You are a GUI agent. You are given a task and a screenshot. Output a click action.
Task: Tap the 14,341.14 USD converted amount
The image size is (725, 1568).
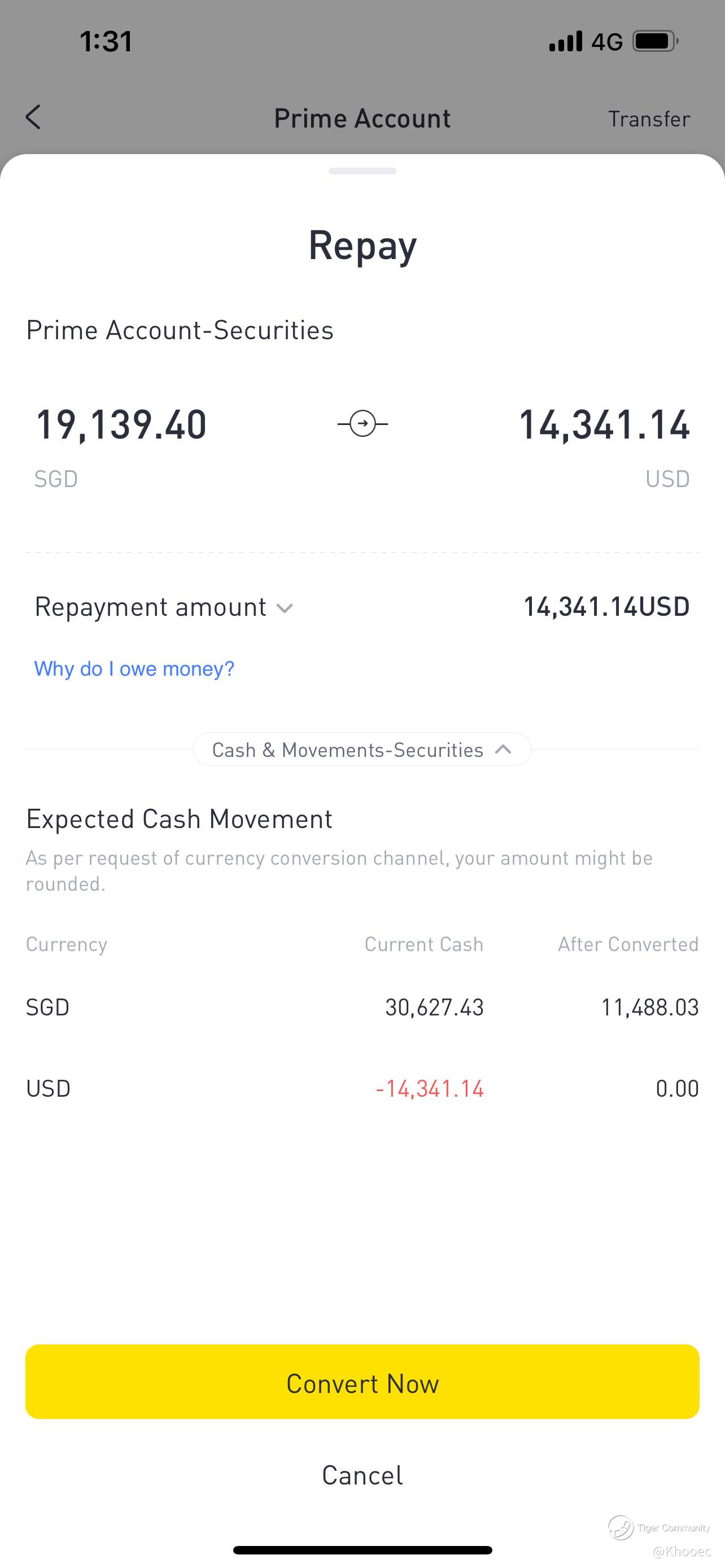(604, 424)
